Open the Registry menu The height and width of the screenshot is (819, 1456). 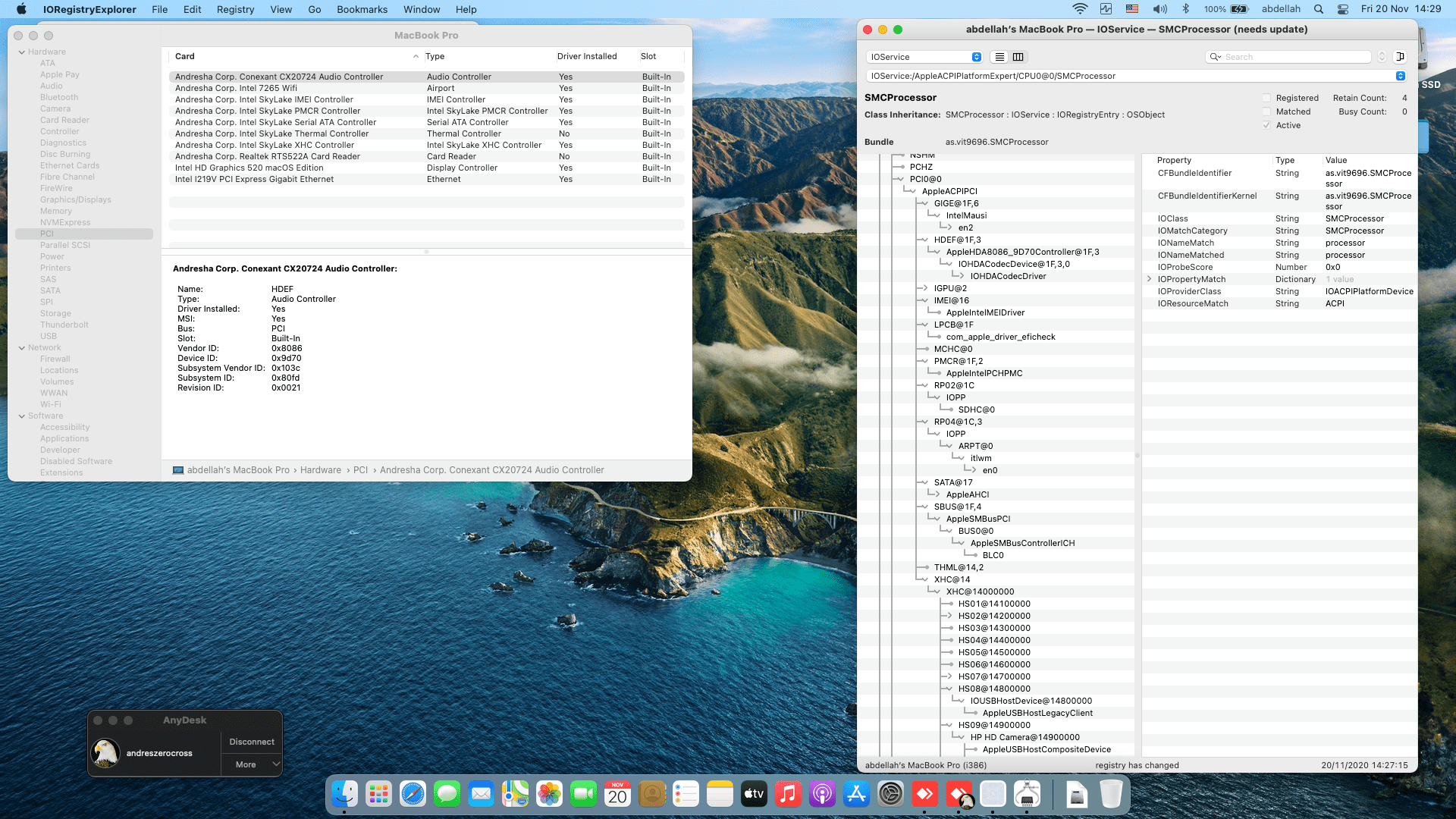[235, 9]
